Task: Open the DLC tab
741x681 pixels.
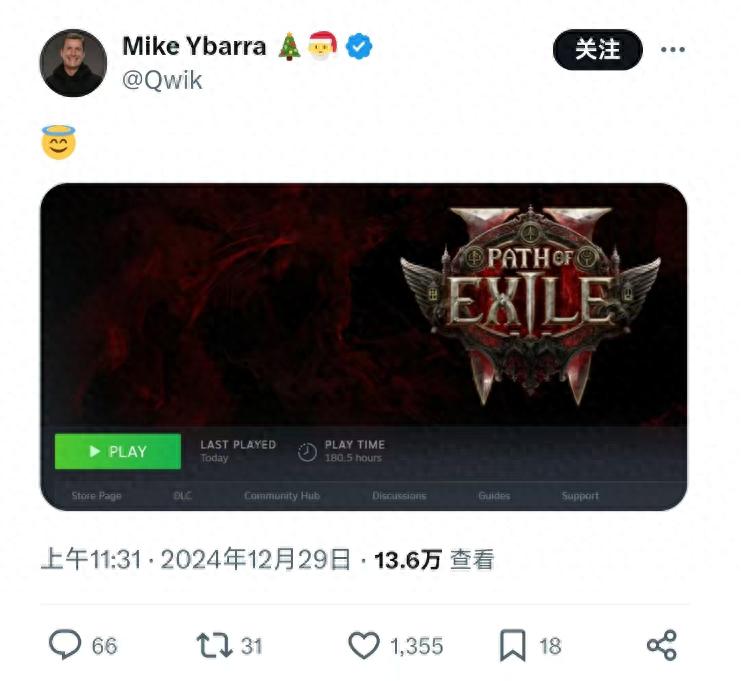Action: [x=182, y=496]
